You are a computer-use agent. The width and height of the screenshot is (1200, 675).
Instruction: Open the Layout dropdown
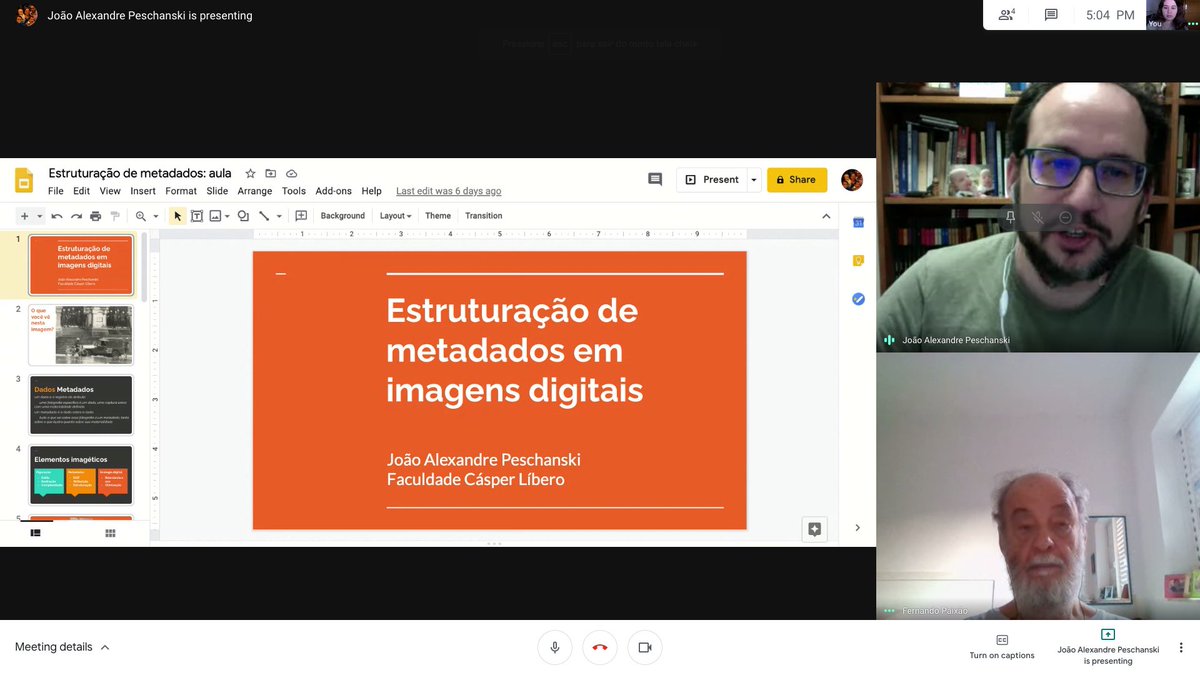point(395,216)
